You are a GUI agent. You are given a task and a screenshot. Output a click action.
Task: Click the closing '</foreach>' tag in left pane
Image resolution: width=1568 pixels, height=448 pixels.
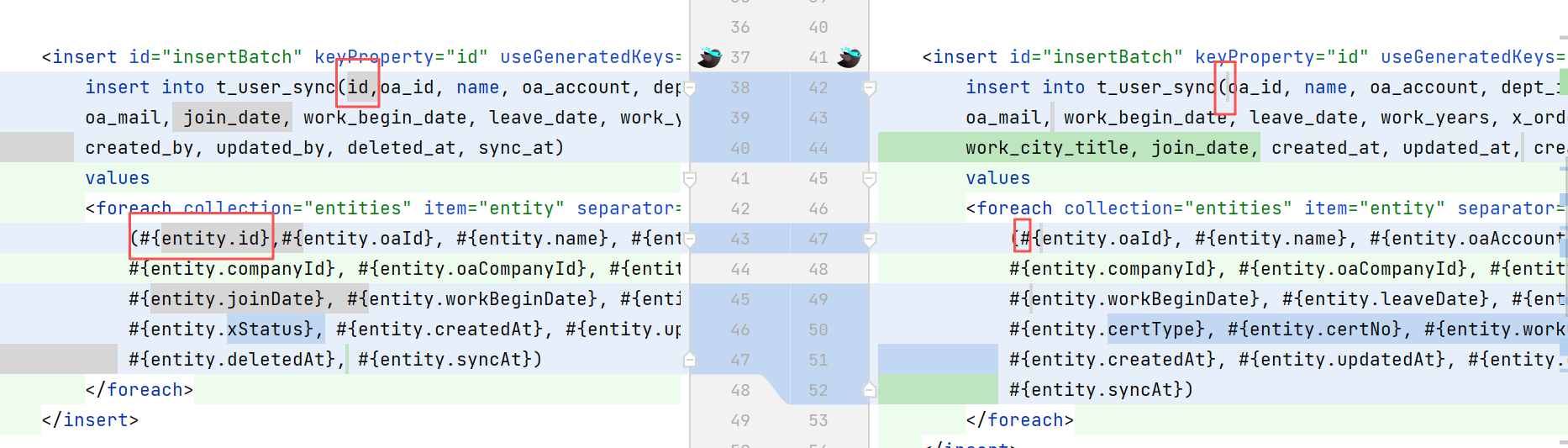click(139, 390)
